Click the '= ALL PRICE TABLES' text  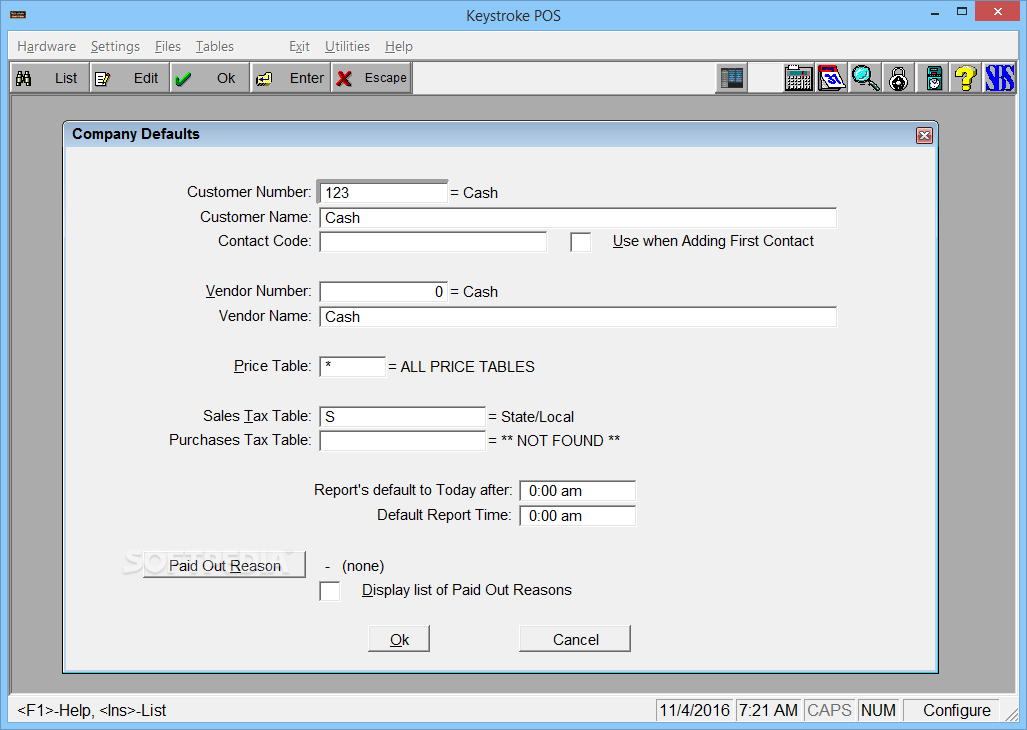pyautogui.click(x=461, y=367)
